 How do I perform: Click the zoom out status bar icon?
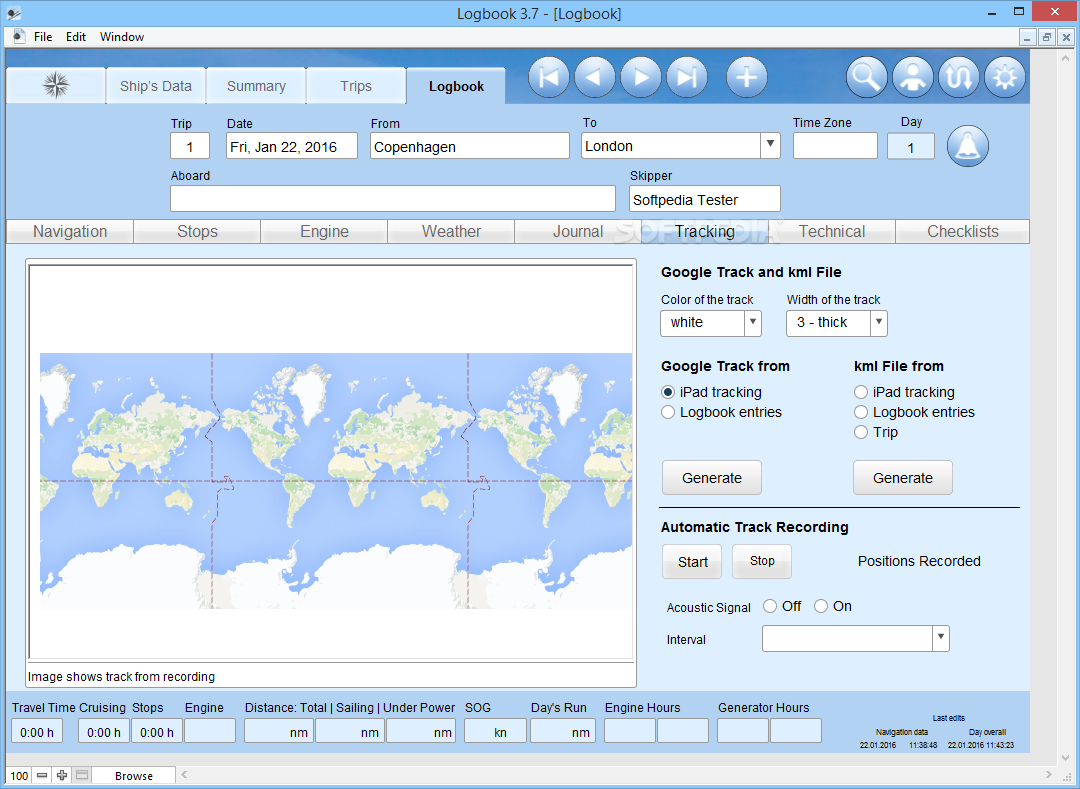point(42,775)
